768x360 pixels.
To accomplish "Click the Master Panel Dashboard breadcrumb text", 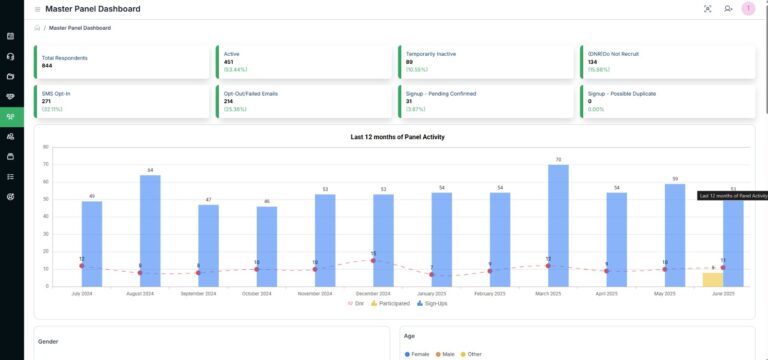I will coord(80,28).
